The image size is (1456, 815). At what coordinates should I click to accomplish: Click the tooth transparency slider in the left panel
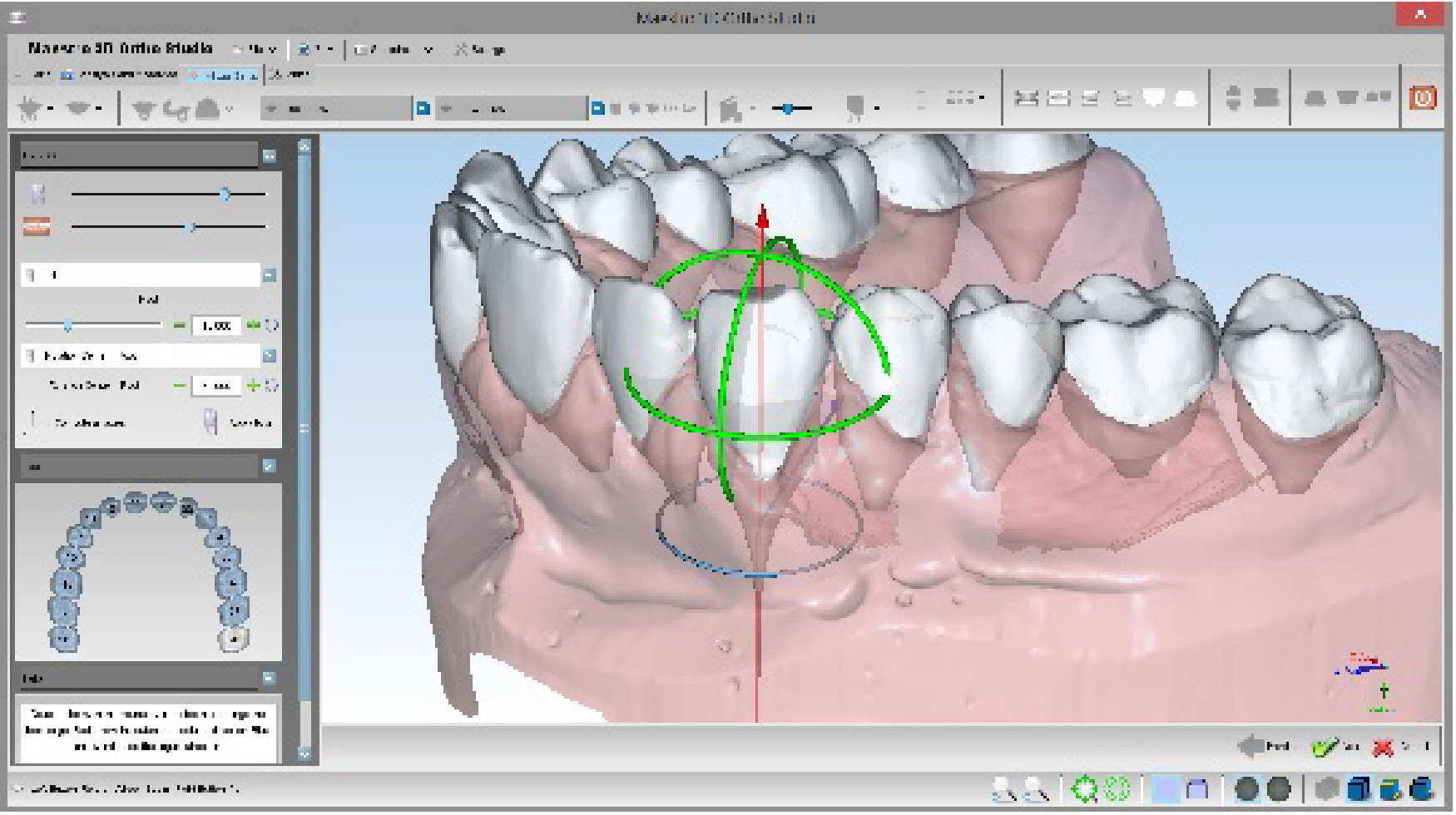(169, 194)
